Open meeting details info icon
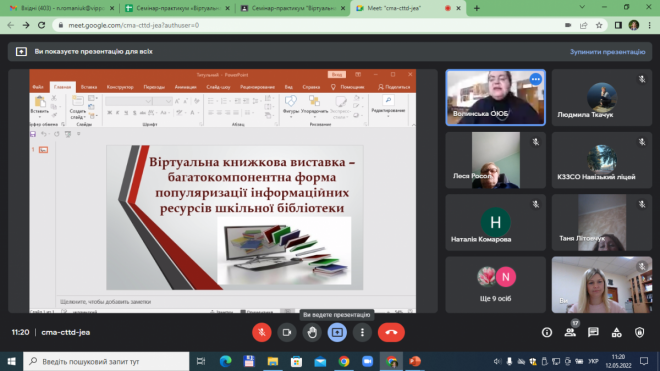The height and width of the screenshot is (371, 660). pyautogui.click(x=547, y=332)
